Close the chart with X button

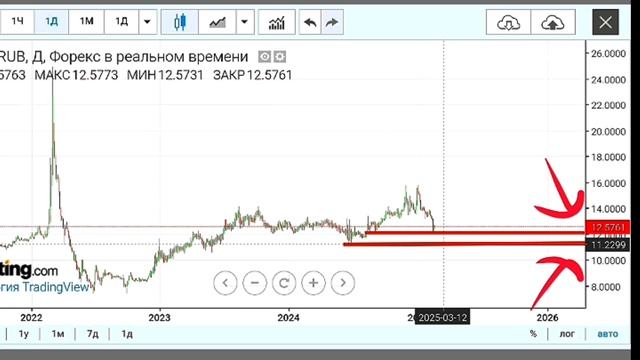[x=605, y=22]
